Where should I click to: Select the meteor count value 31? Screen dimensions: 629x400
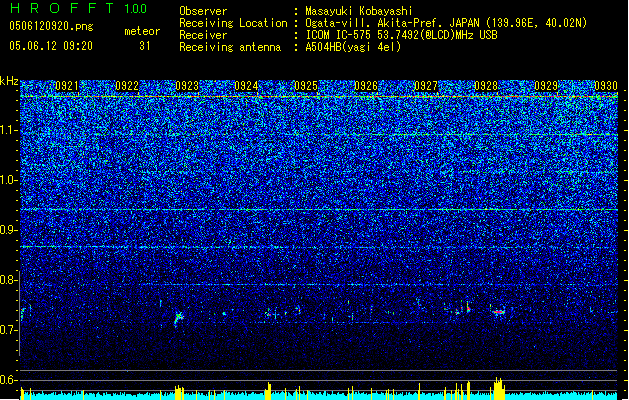[x=145, y=46]
